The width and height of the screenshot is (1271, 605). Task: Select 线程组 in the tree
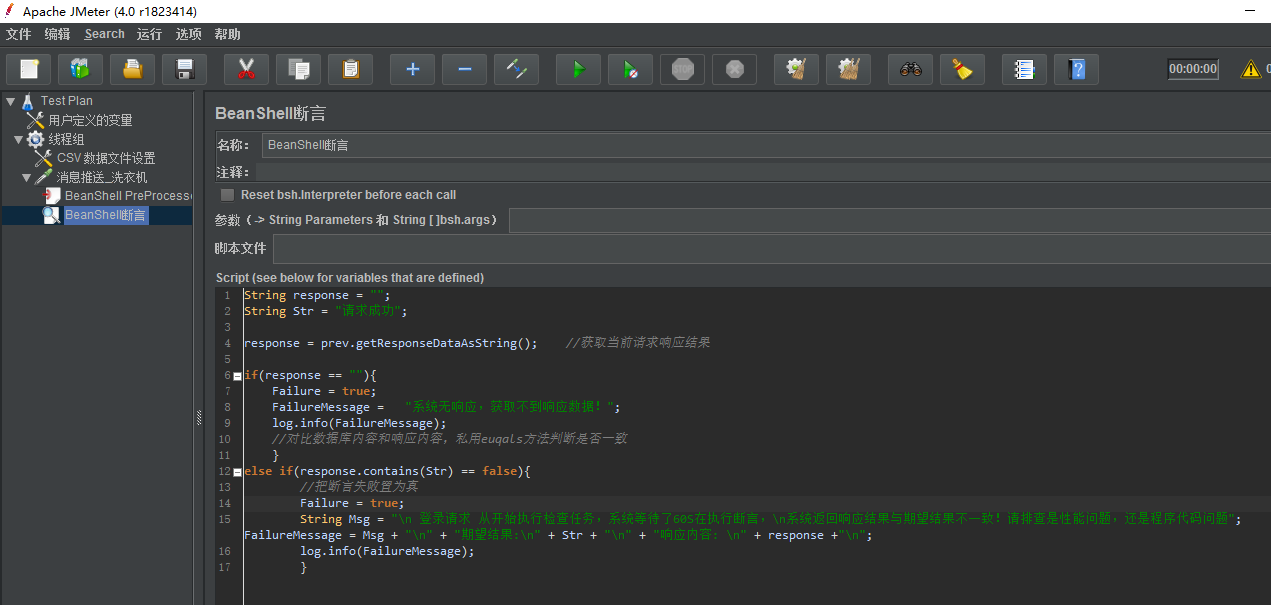[x=67, y=139]
